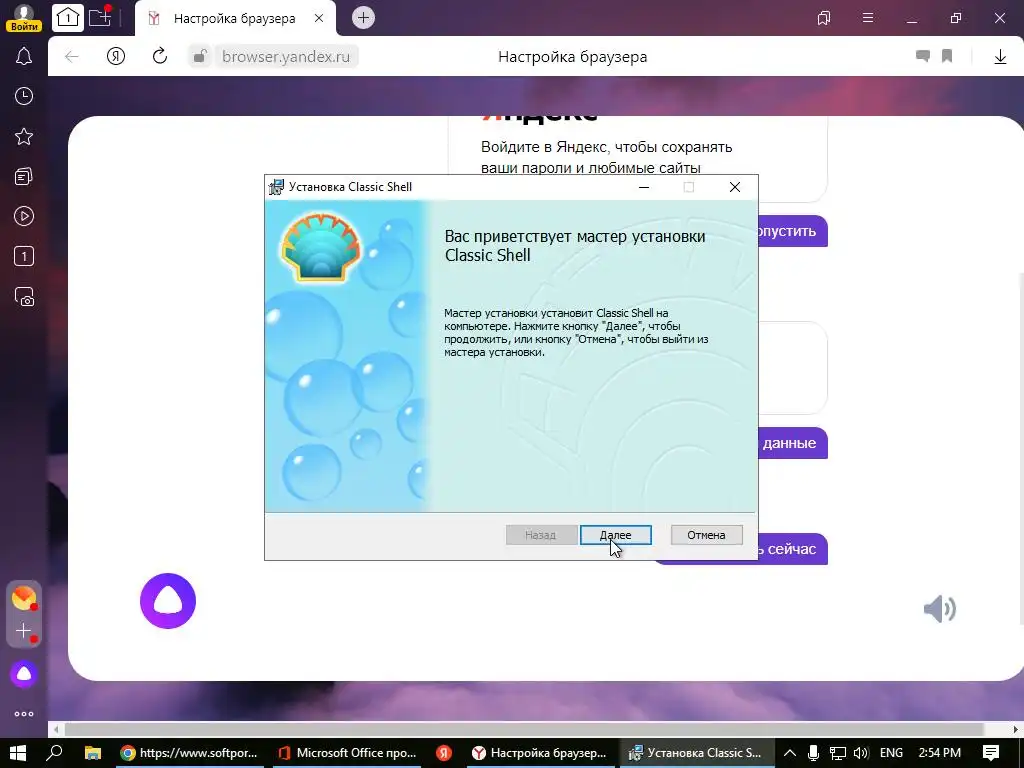This screenshot has height=768, width=1024.
Task: Click the purple сейчас button
Action: point(793,549)
